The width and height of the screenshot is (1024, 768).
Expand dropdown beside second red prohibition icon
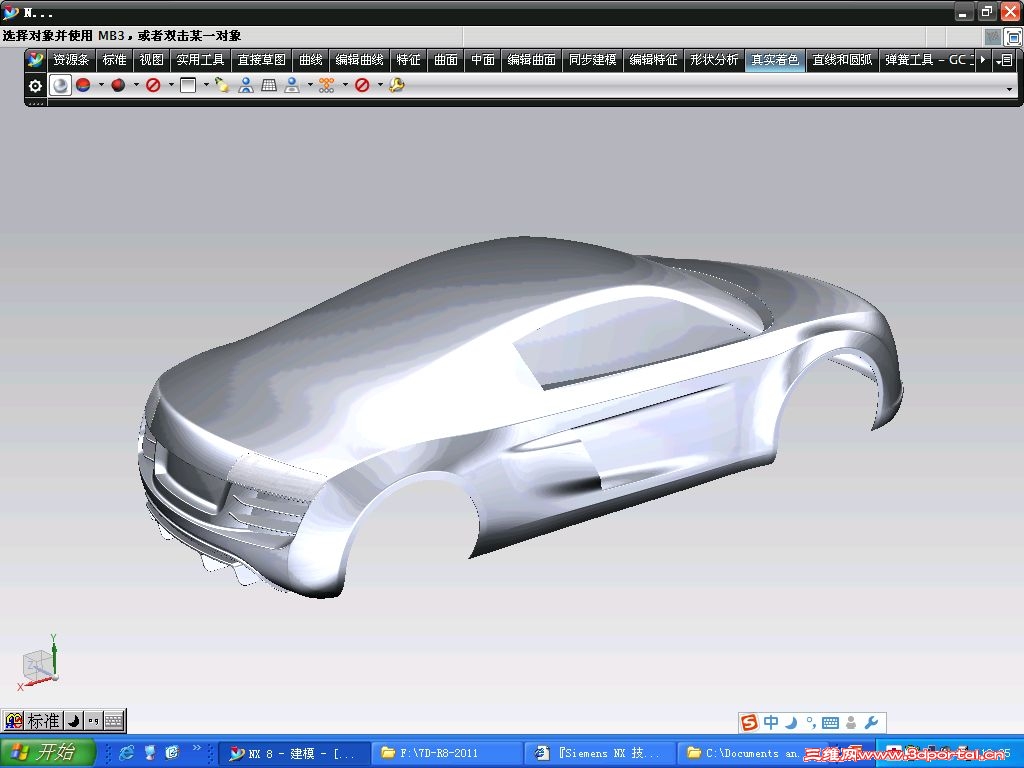pos(380,85)
